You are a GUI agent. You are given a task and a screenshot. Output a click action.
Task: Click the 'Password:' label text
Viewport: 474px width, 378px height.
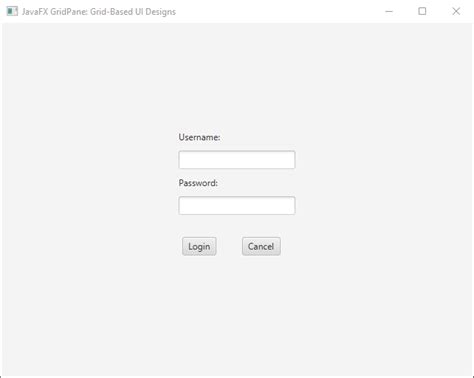click(x=198, y=183)
